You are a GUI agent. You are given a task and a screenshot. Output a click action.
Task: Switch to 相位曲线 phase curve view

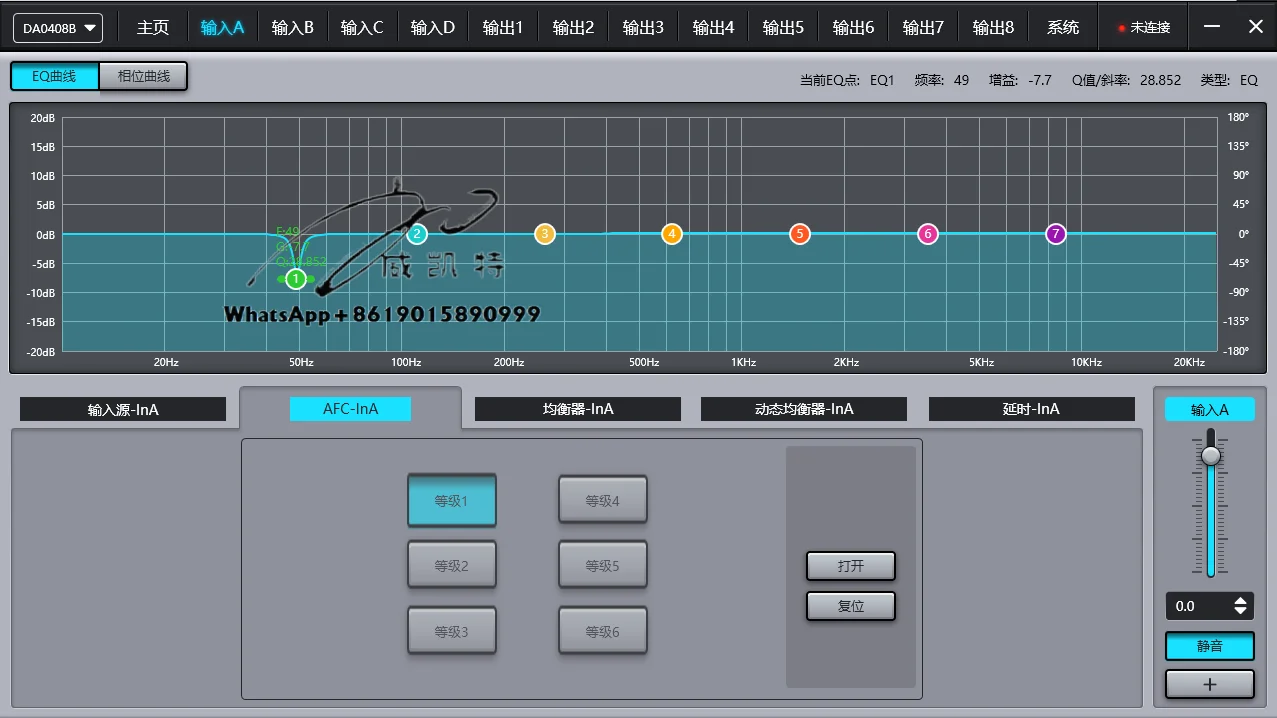point(143,76)
